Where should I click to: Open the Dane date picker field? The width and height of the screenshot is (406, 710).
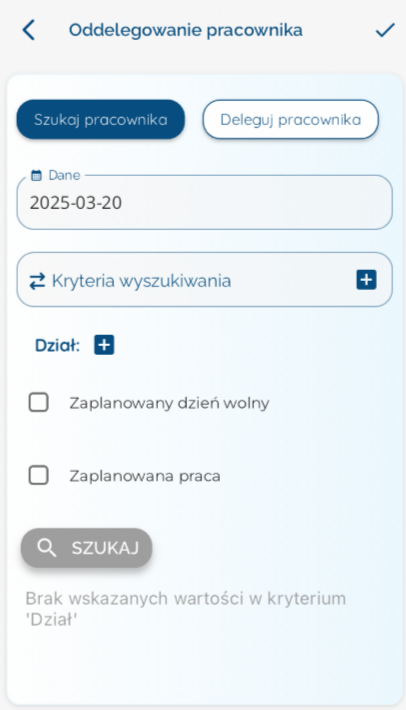(x=205, y=202)
